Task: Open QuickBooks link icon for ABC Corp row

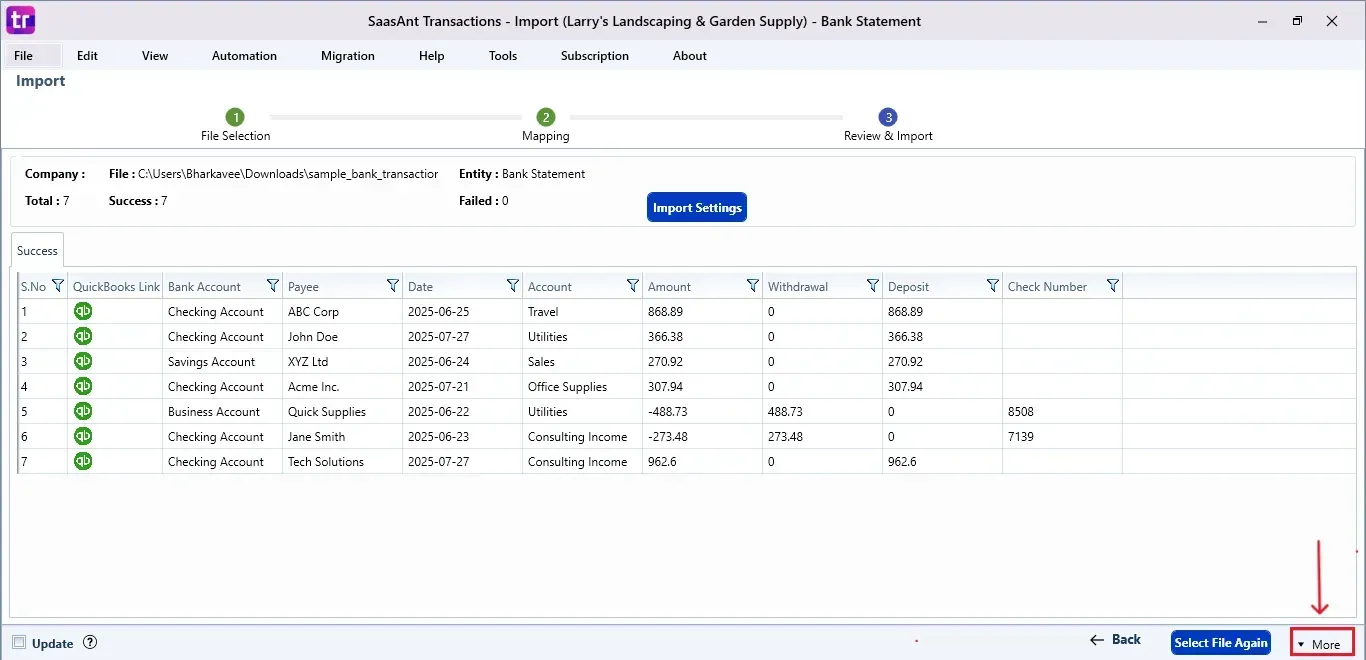Action: coord(83,311)
